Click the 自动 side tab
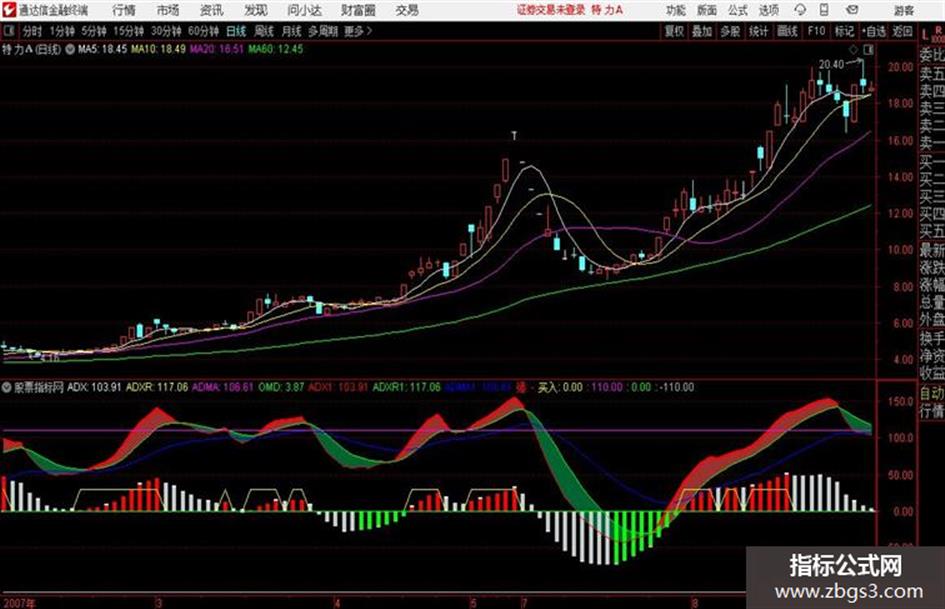The image size is (945, 609). [932, 393]
